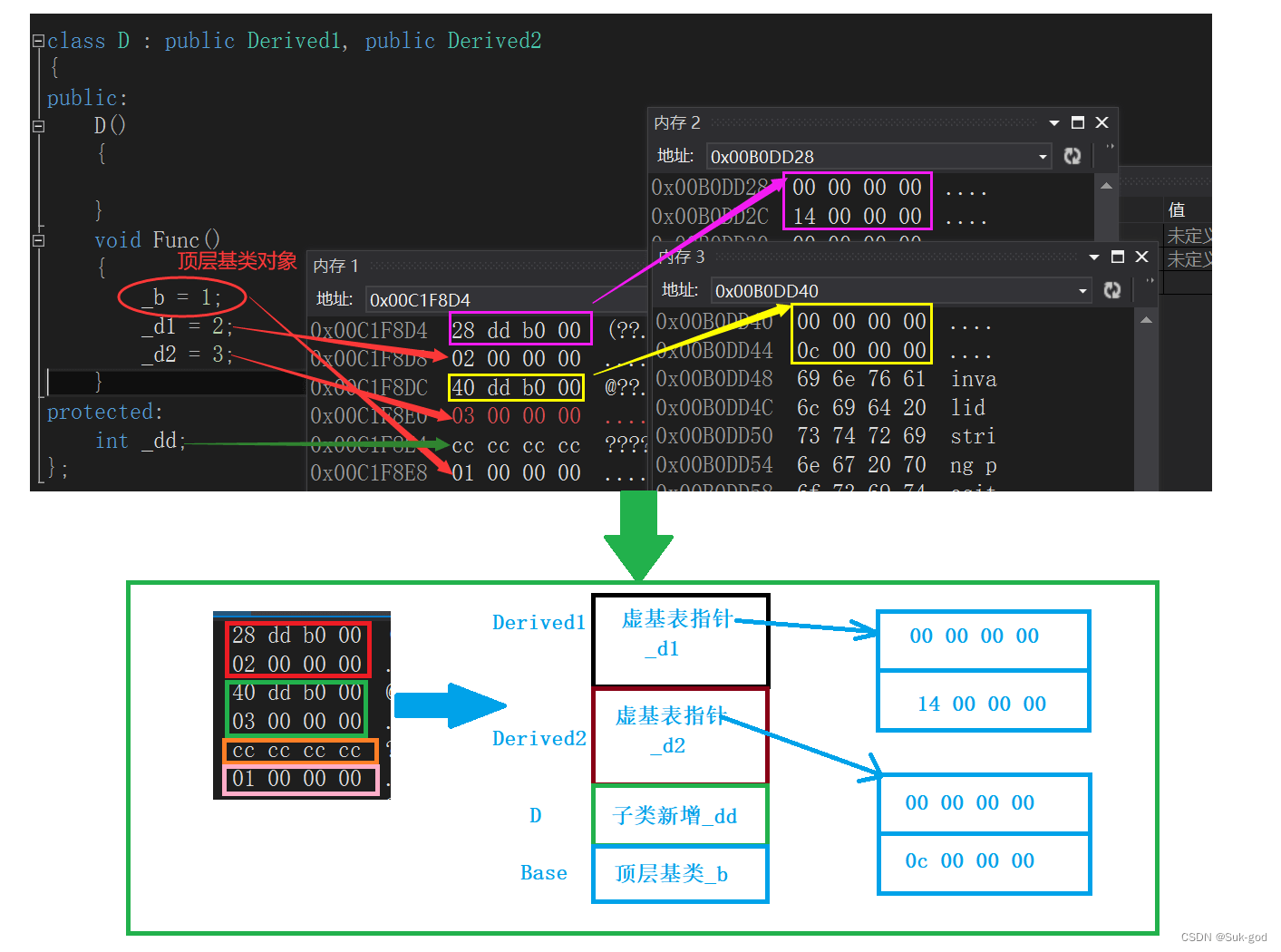Close the 内存 2 memory window
The width and height of the screenshot is (1281, 952).
coord(1102,122)
